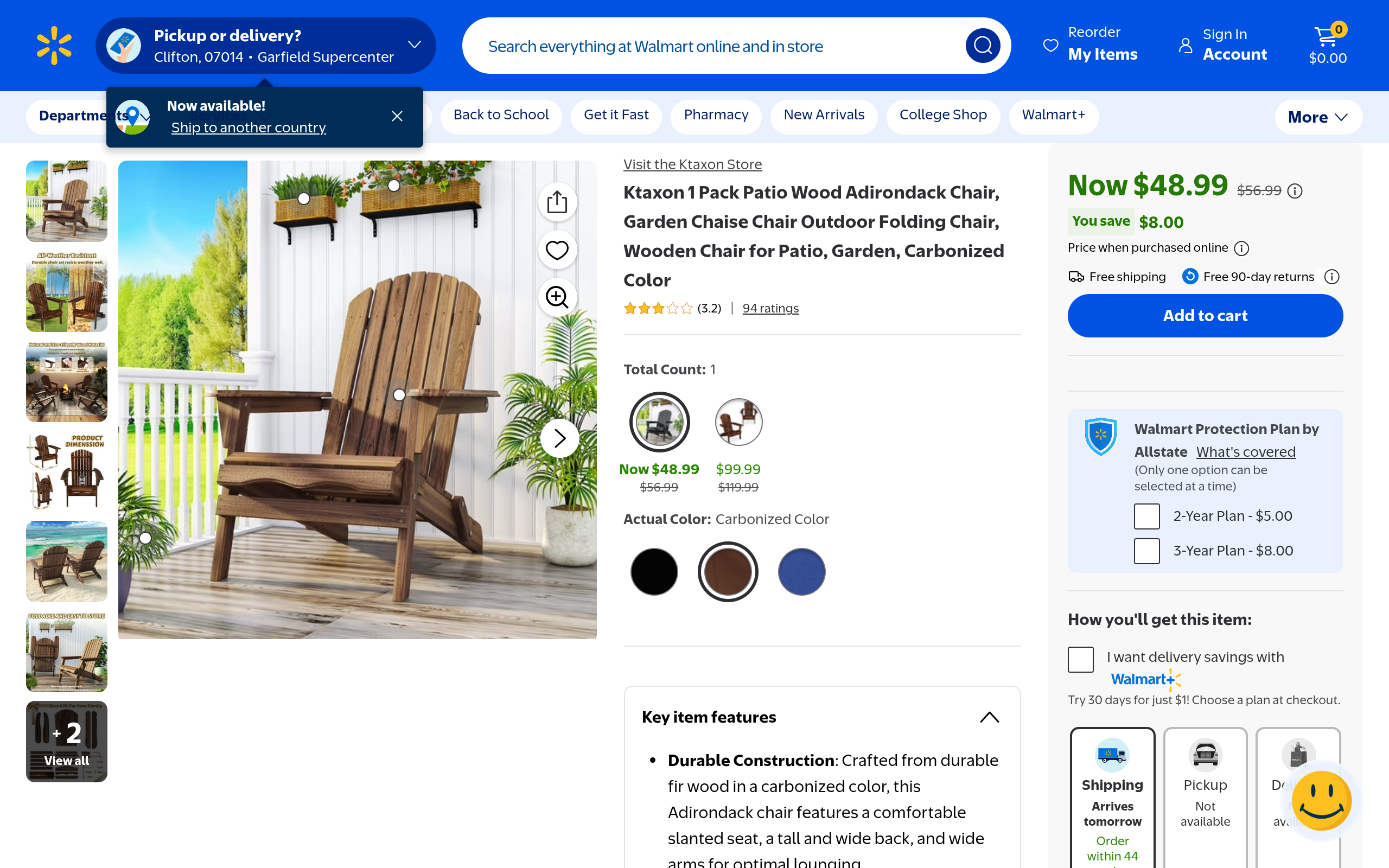Select the blue color swatch
Image resolution: width=1389 pixels, height=868 pixels.
coord(801,571)
